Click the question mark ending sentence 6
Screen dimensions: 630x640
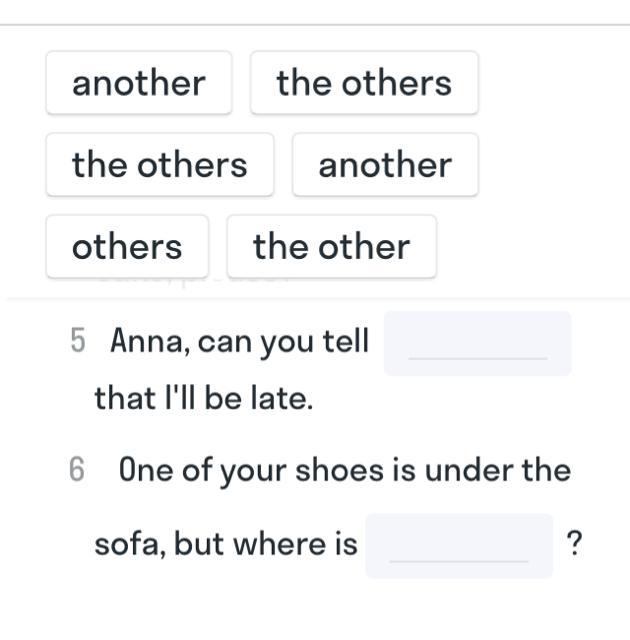tap(574, 544)
